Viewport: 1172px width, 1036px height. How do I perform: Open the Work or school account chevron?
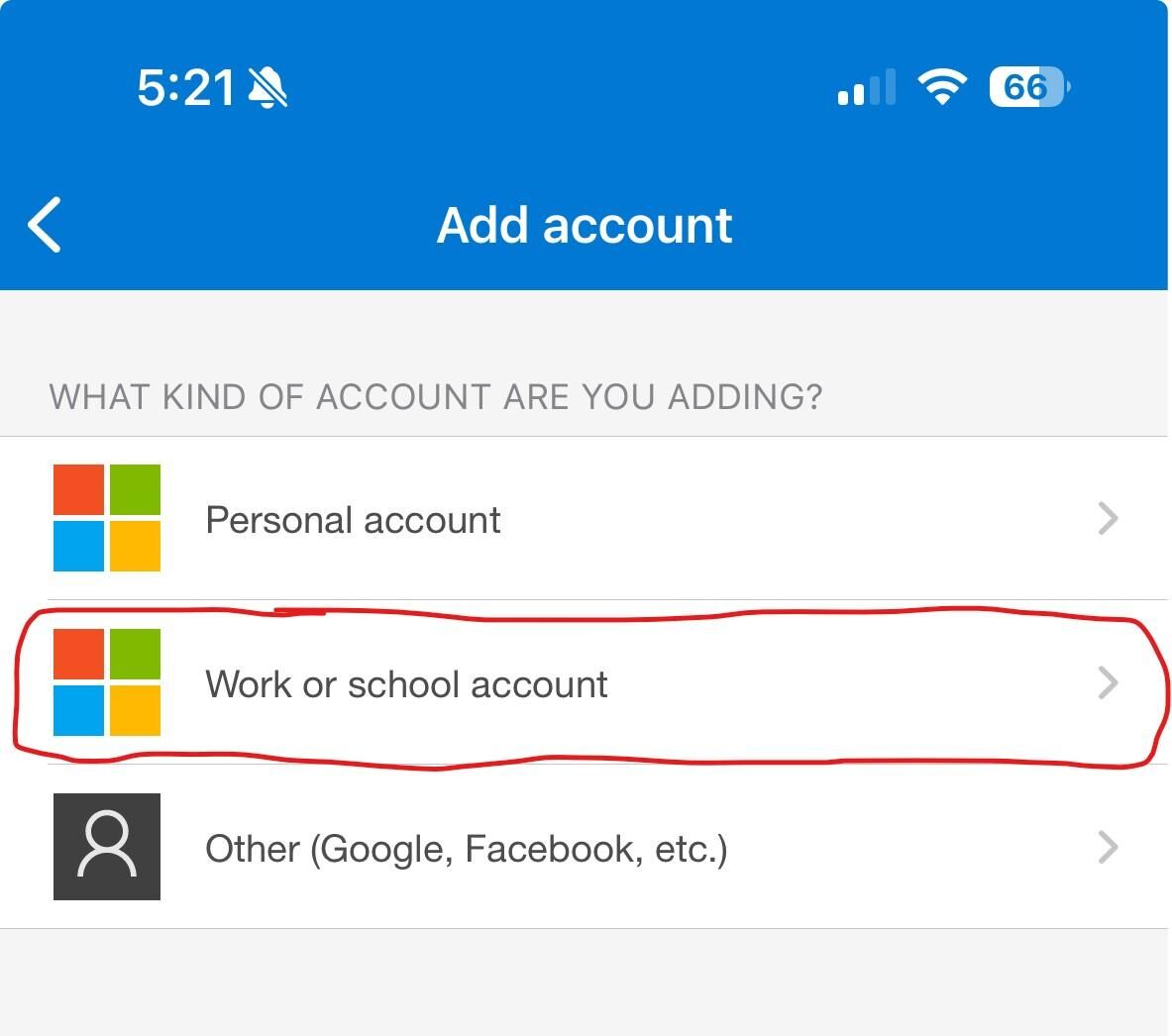pyautogui.click(x=1108, y=682)
